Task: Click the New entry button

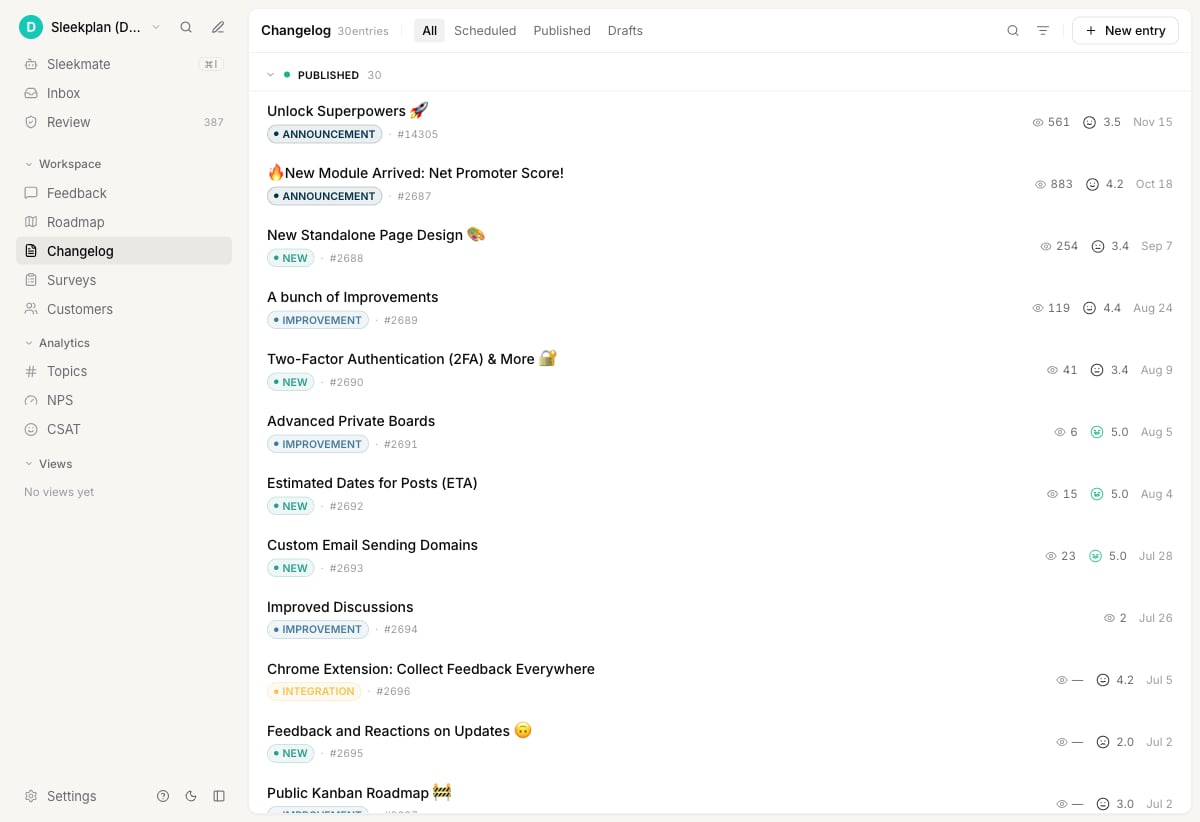Action: pos(1125,31)
